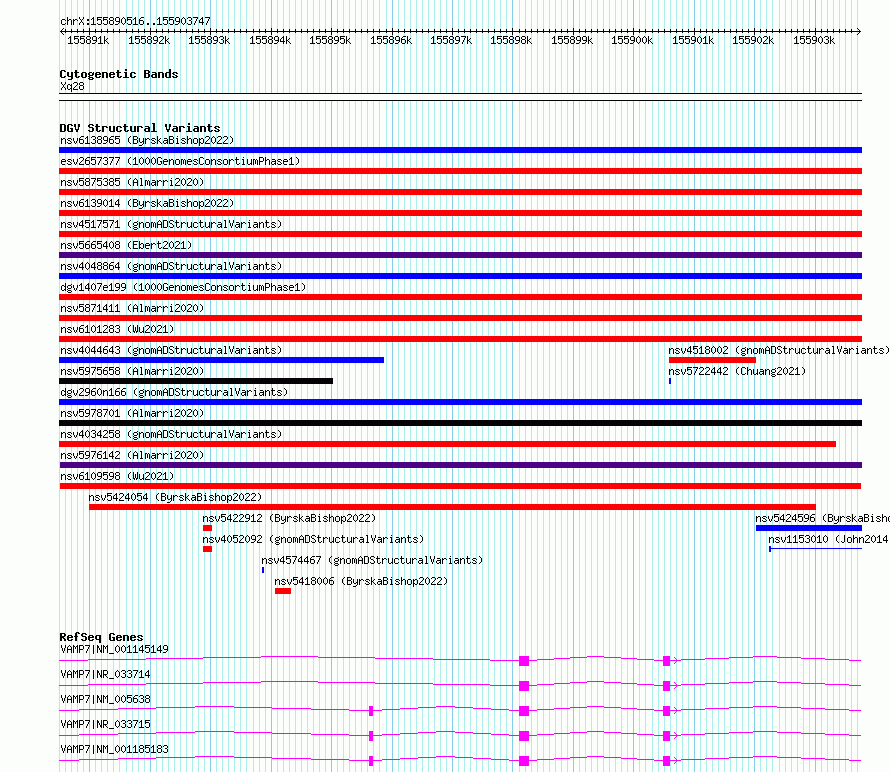Select the 155903k ruler tick label
The image size is (890, 772).
[x=814, y=40]
